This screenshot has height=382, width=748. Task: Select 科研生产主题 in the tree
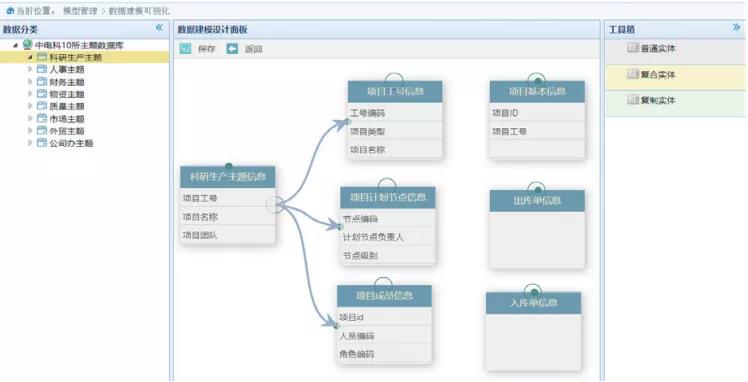click(75, 57)
